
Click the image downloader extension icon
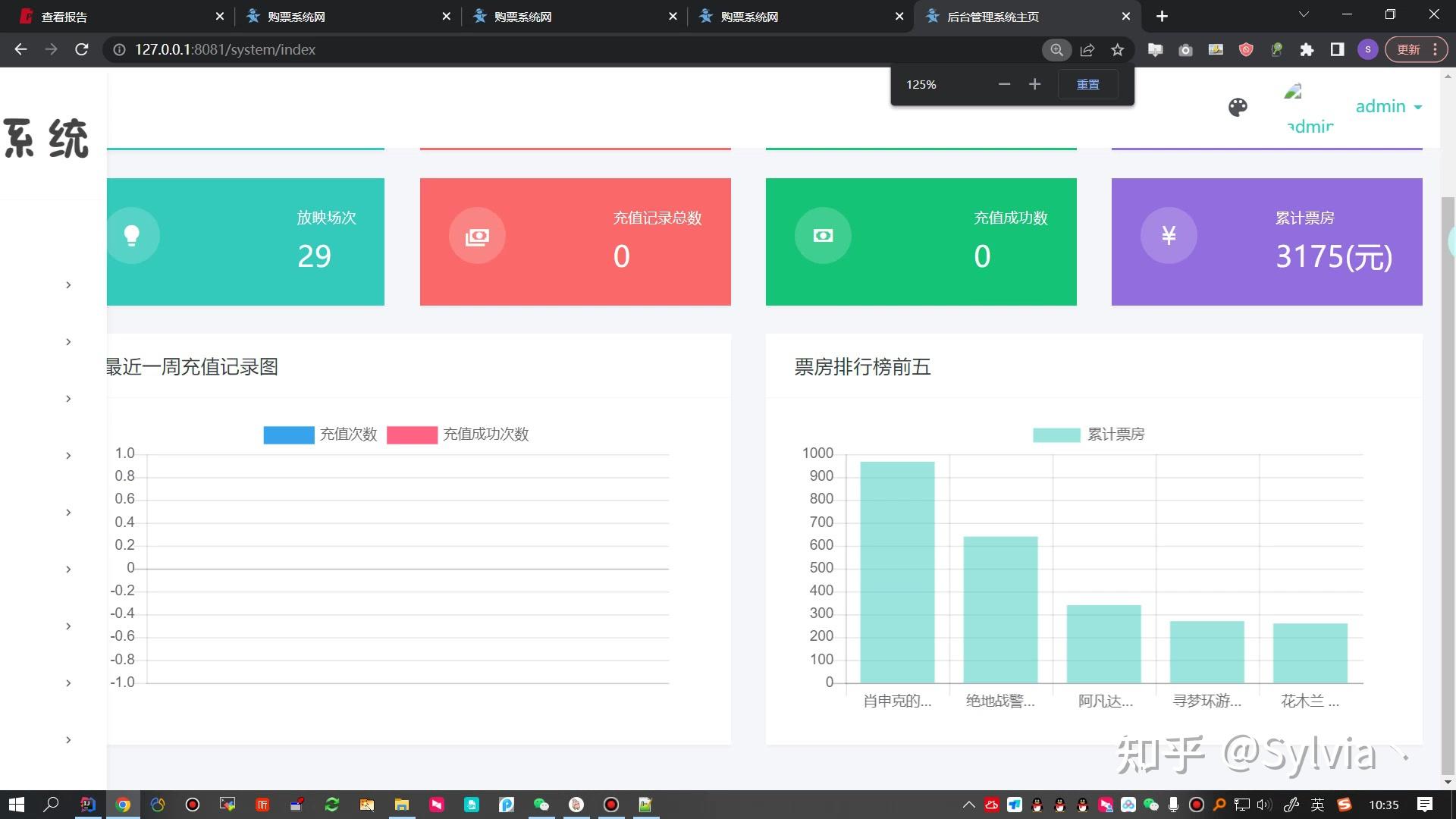(1216, 49)
